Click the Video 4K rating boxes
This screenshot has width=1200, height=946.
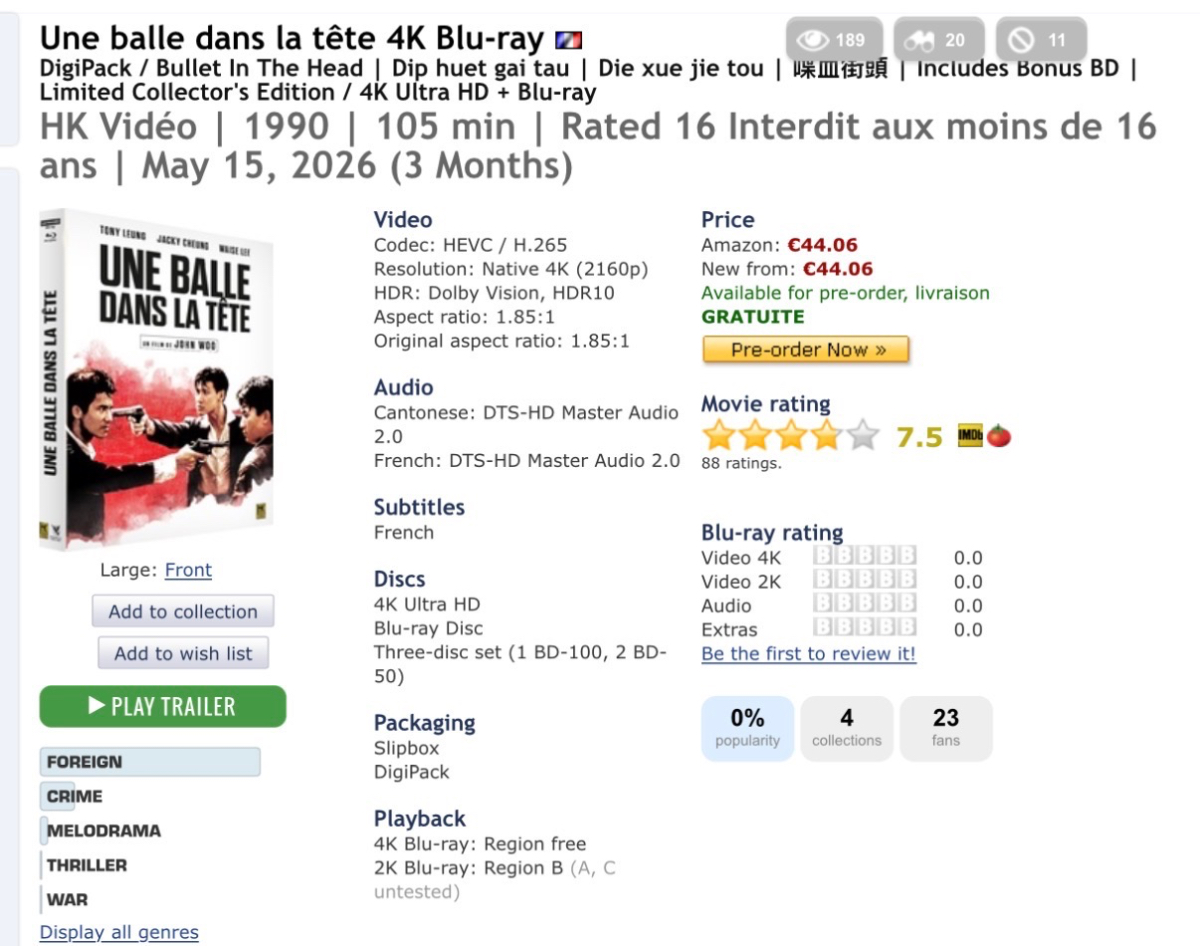pos(865,558)
